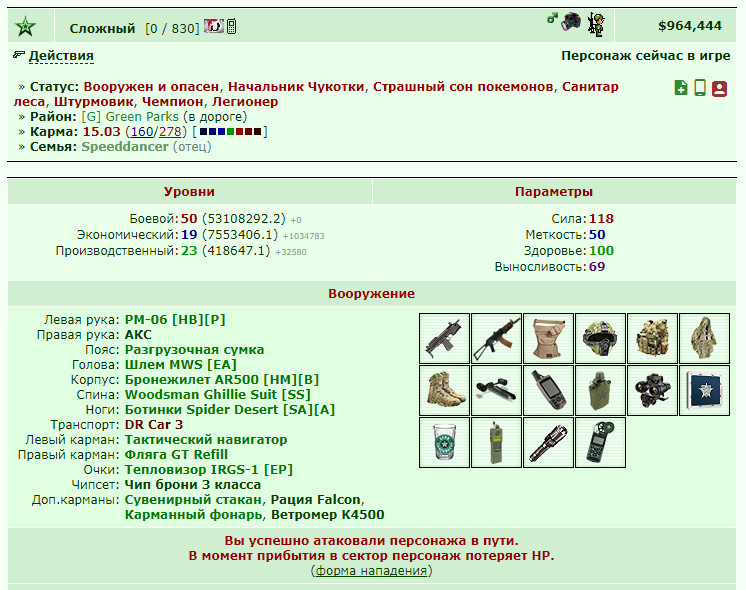Viewport: 746px width, 590px height.
Task: Open the Ветромер K4500 link
Action: pyautogui.click(x=327, y=515)
